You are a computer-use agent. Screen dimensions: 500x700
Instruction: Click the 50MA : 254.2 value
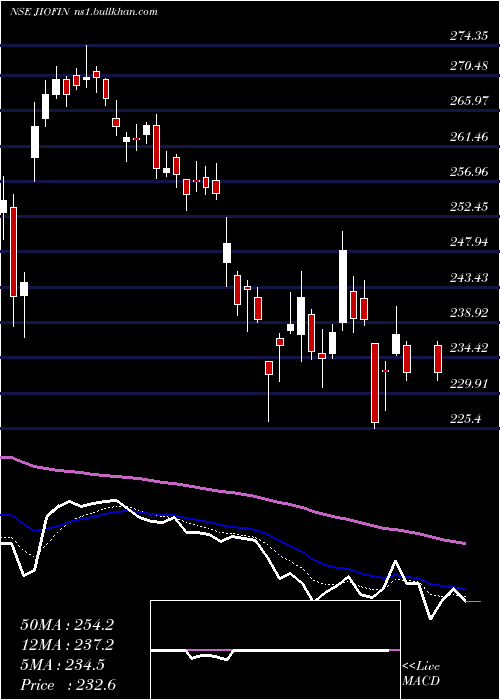click(x=67, y=625)
